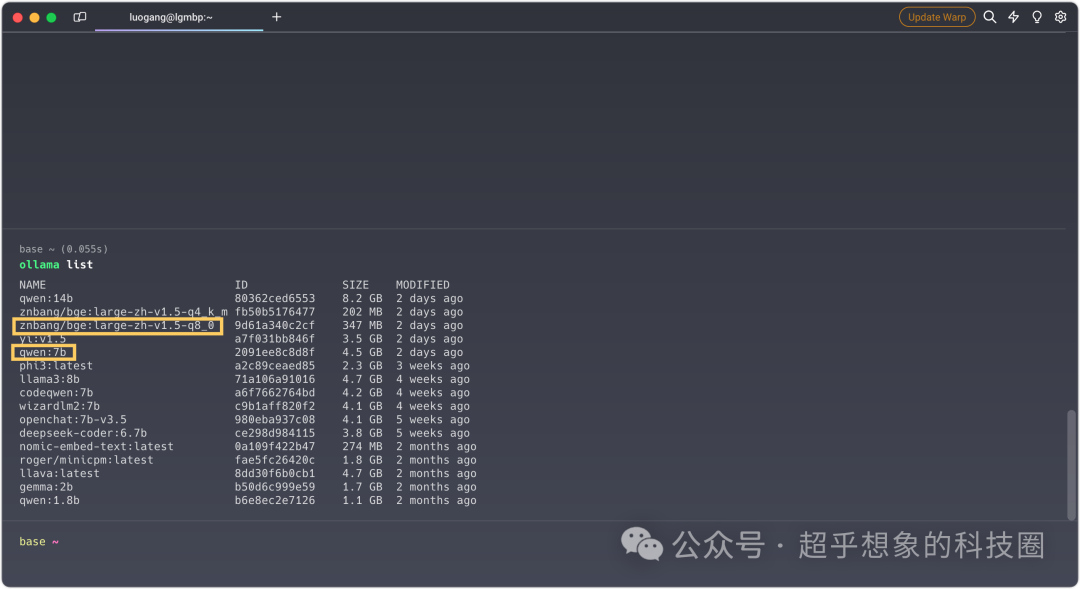Click the ID 9d61a340c2cf
The width and height of the screenshot is (1080, 589).
[275, 325]
